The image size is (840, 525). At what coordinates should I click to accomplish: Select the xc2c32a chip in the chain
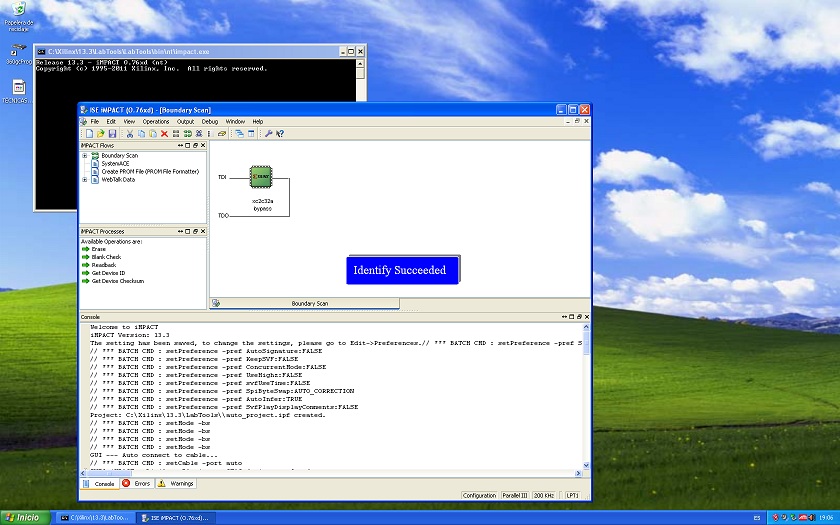[261, 175]
